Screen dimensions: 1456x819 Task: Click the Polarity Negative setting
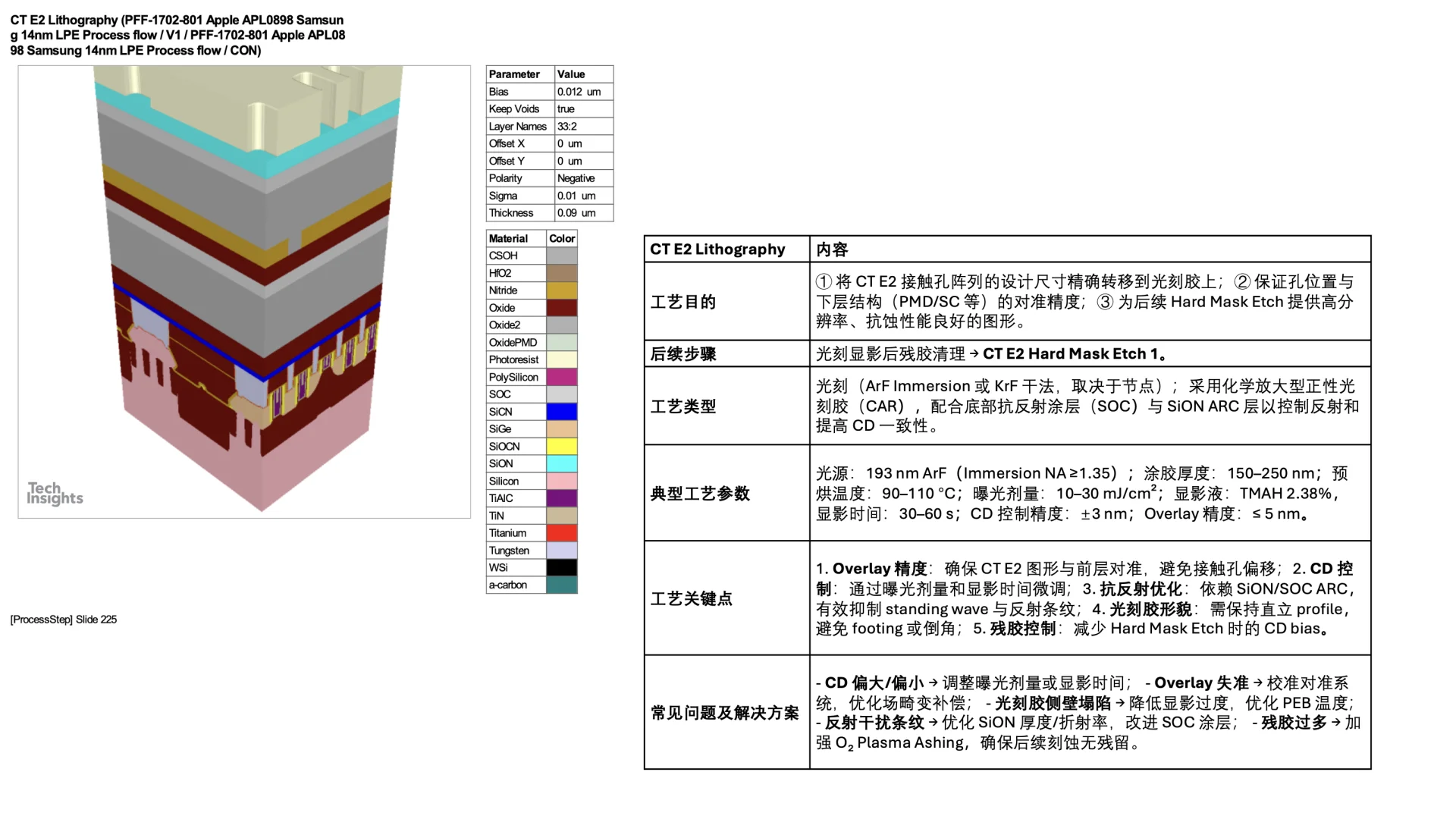click(x=582, y=177)
